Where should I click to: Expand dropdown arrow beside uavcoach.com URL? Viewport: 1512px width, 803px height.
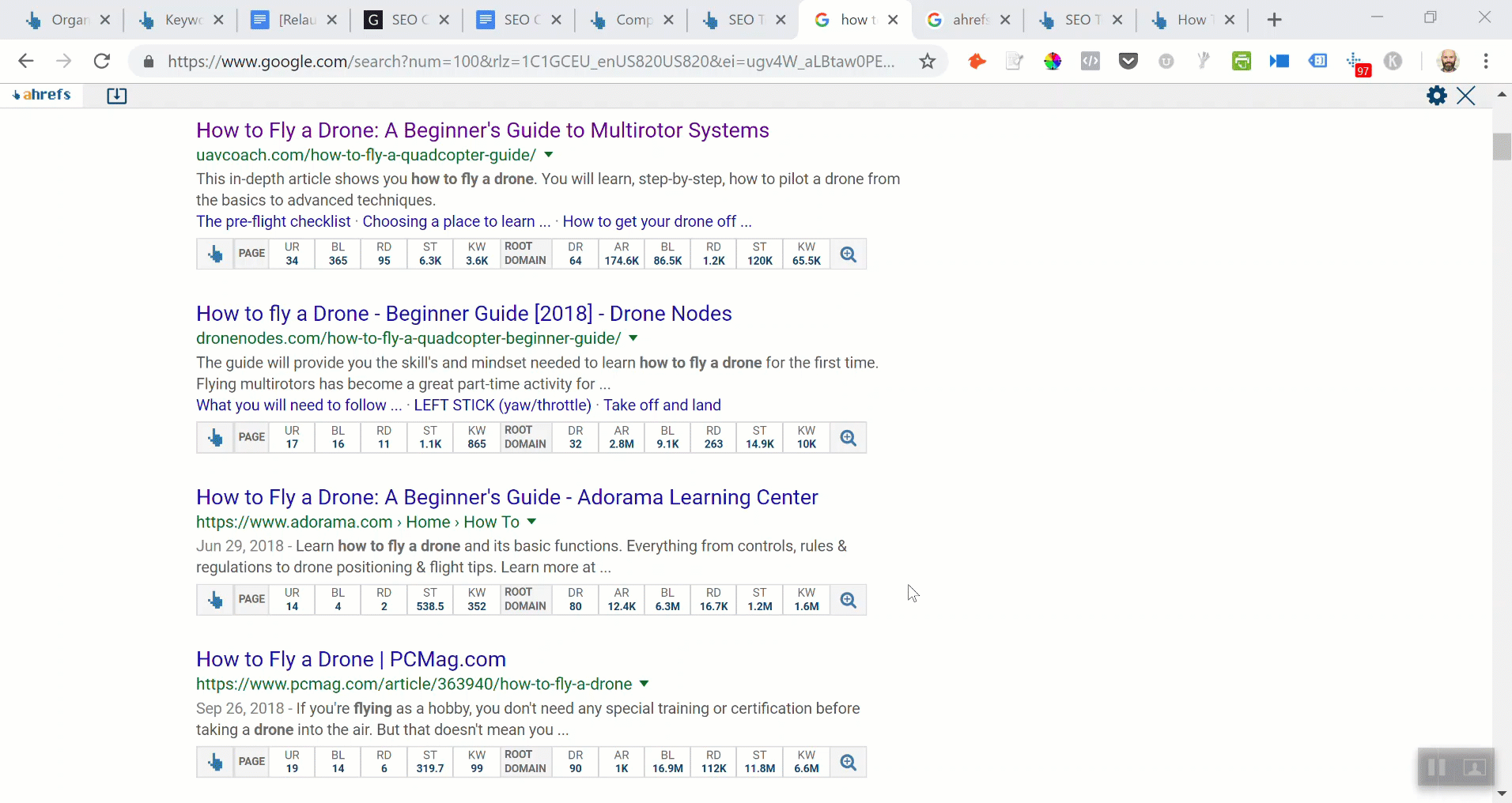coord(549,155)
